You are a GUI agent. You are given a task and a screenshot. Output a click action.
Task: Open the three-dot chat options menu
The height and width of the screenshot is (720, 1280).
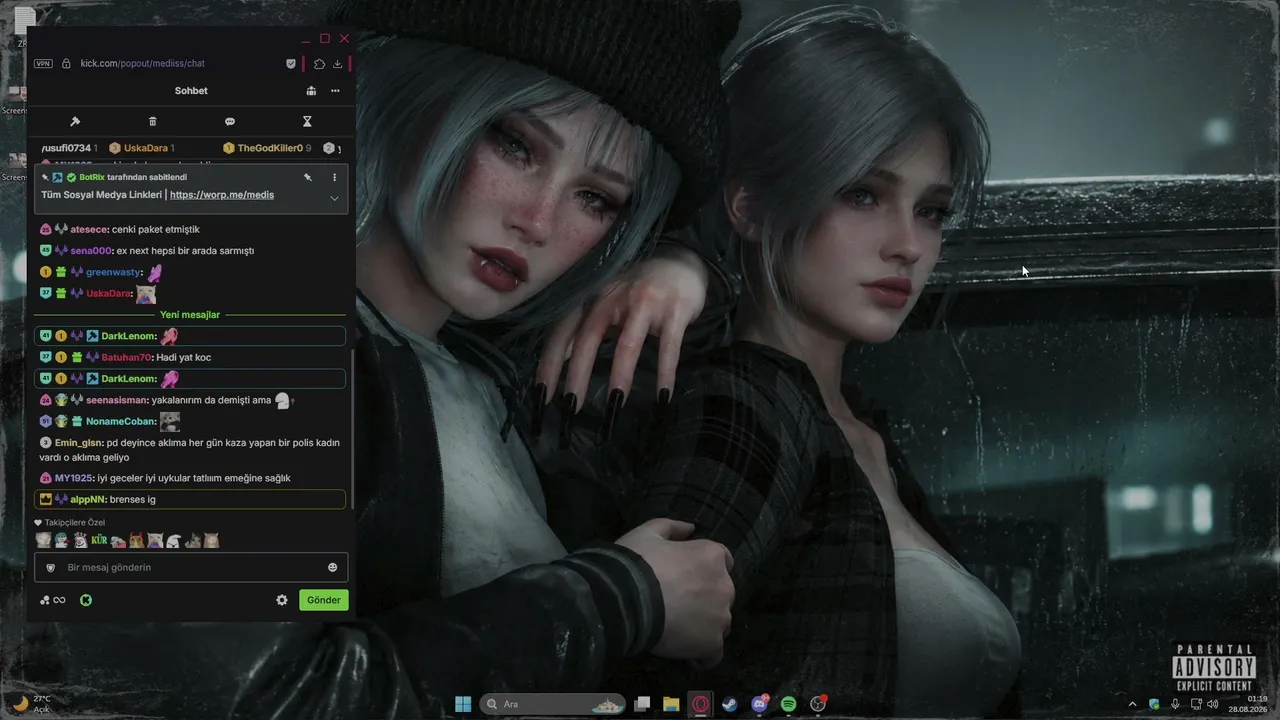click(335, 91)
